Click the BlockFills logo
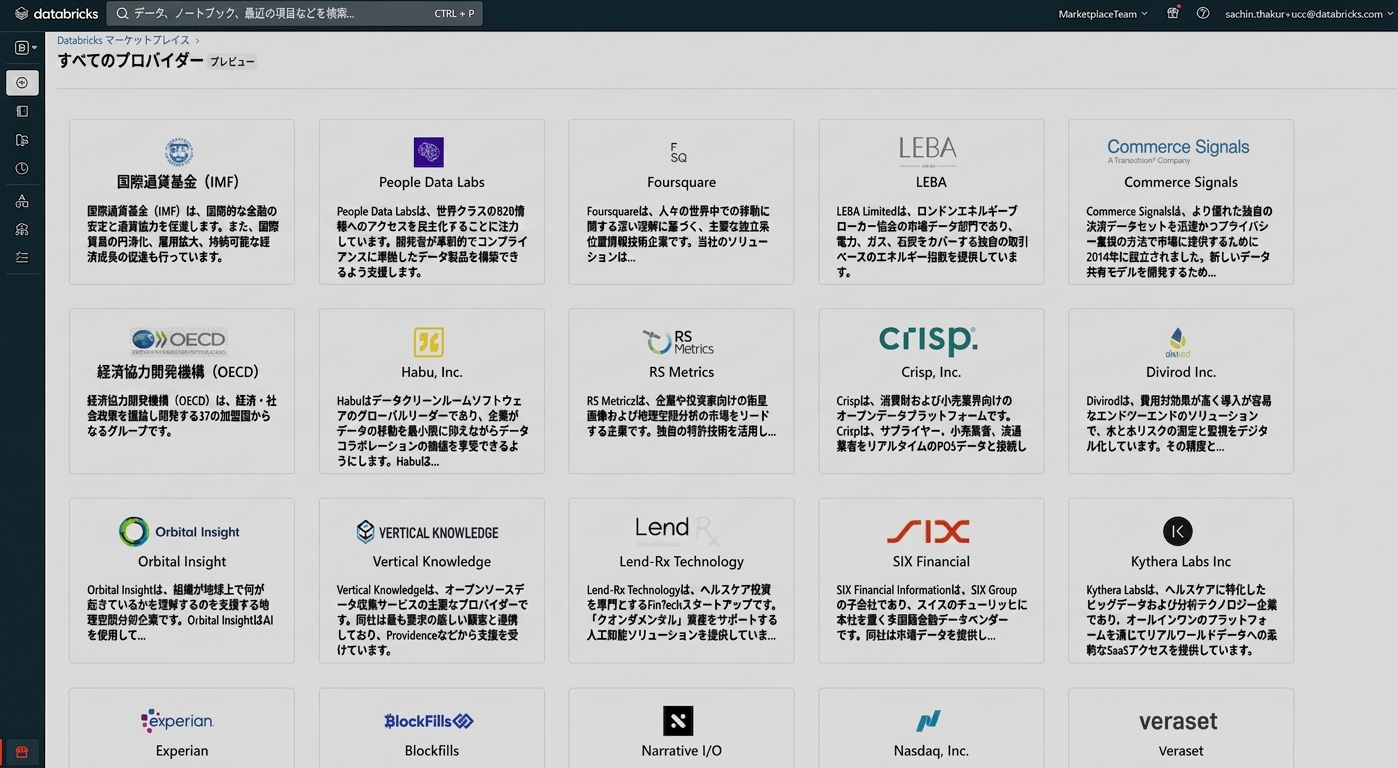The image size is (1398, 768). [x=429, y=721]
